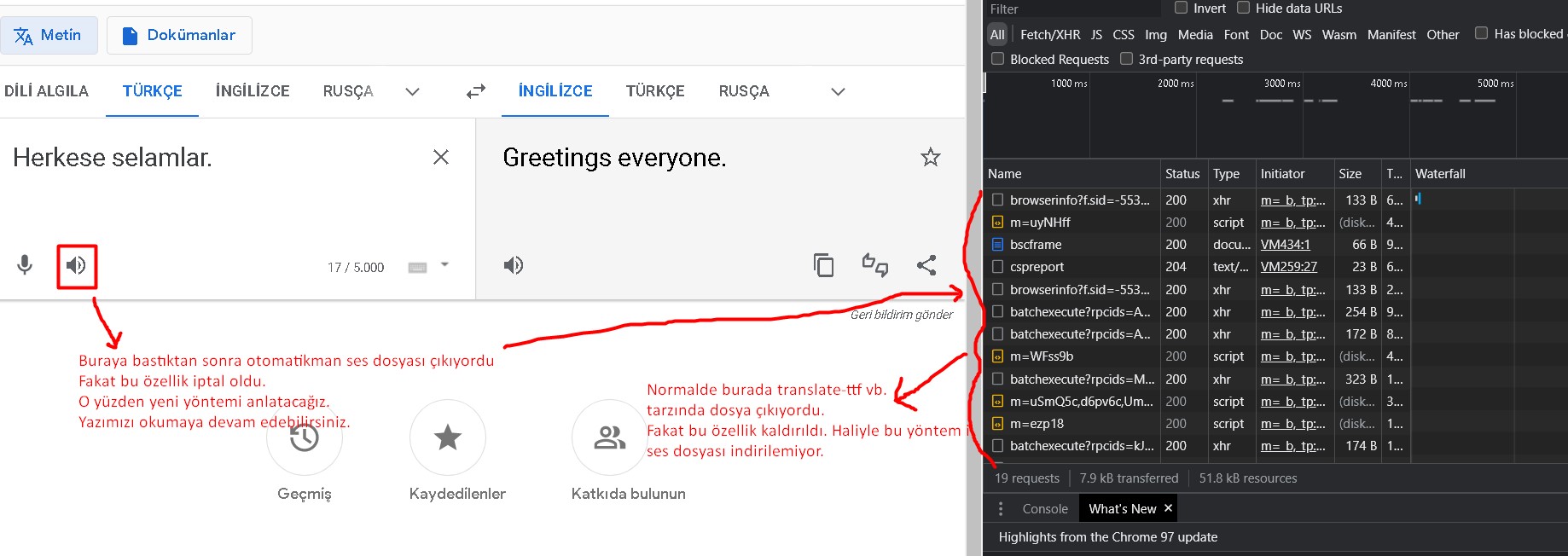Open Geçmiş history circle icon

pos(305,437)
